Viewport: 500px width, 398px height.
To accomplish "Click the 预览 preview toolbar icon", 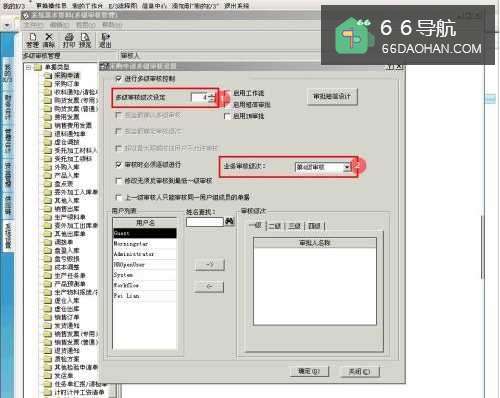I will coord(85,40).
